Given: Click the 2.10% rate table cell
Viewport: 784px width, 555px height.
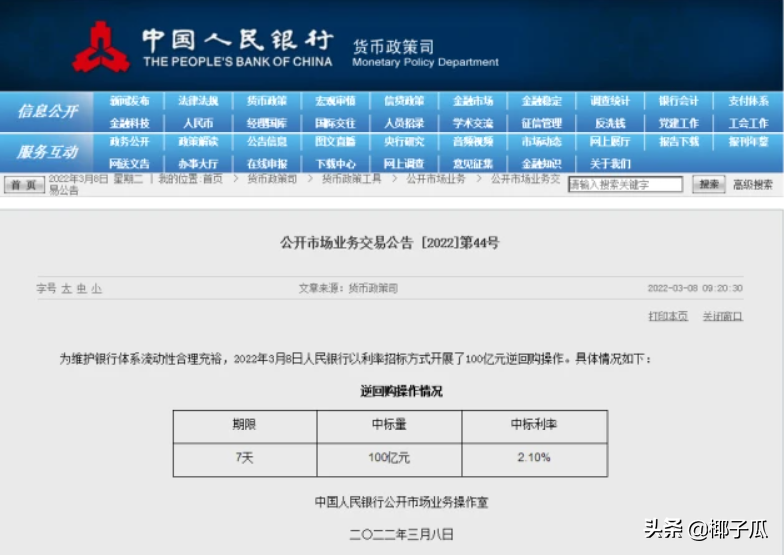Looking at the screenshot, I should [x=534, y=460].
